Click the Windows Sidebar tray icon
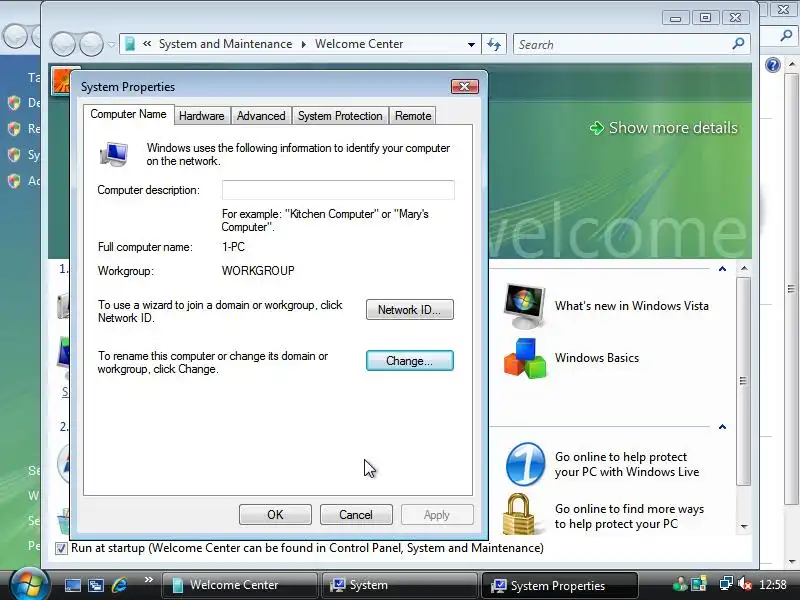Viewport: 800px width, 600px height. pos(699,584)
